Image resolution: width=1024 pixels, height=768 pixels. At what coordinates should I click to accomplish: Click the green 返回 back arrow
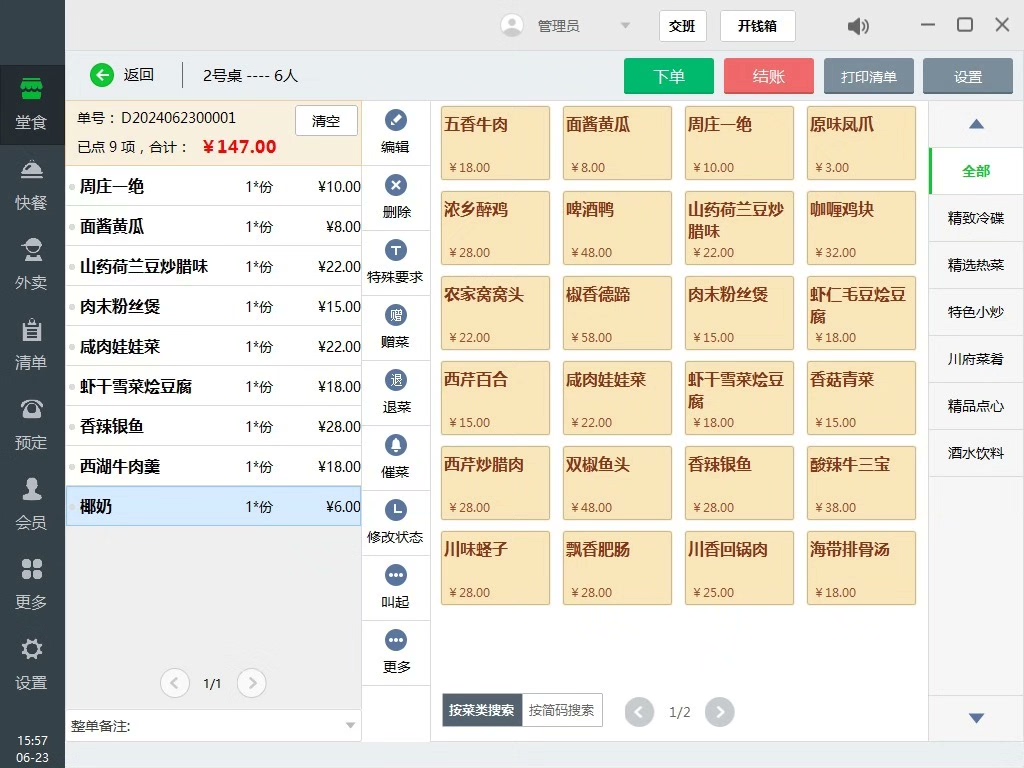click(x=102, y=75)
